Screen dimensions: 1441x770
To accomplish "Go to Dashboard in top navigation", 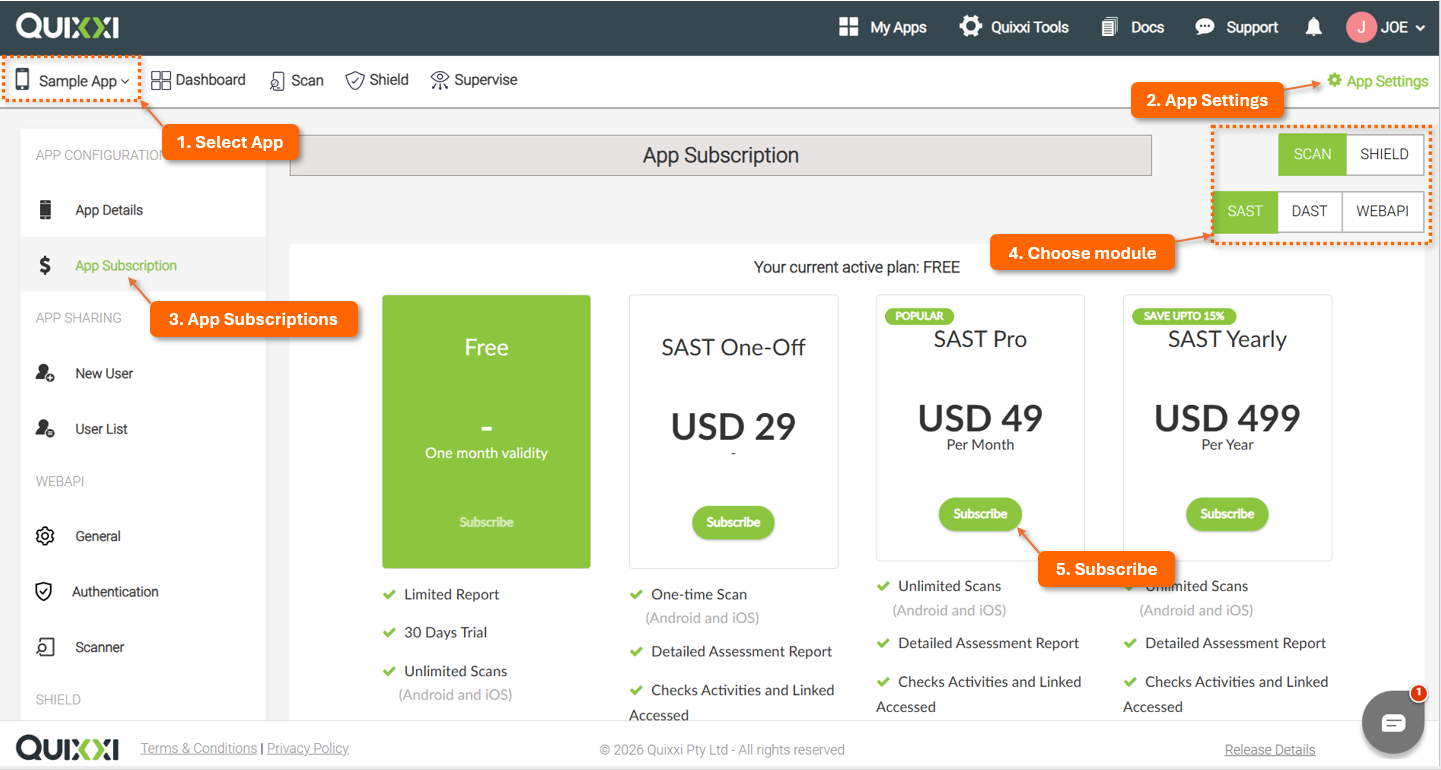I will point(198,80).
